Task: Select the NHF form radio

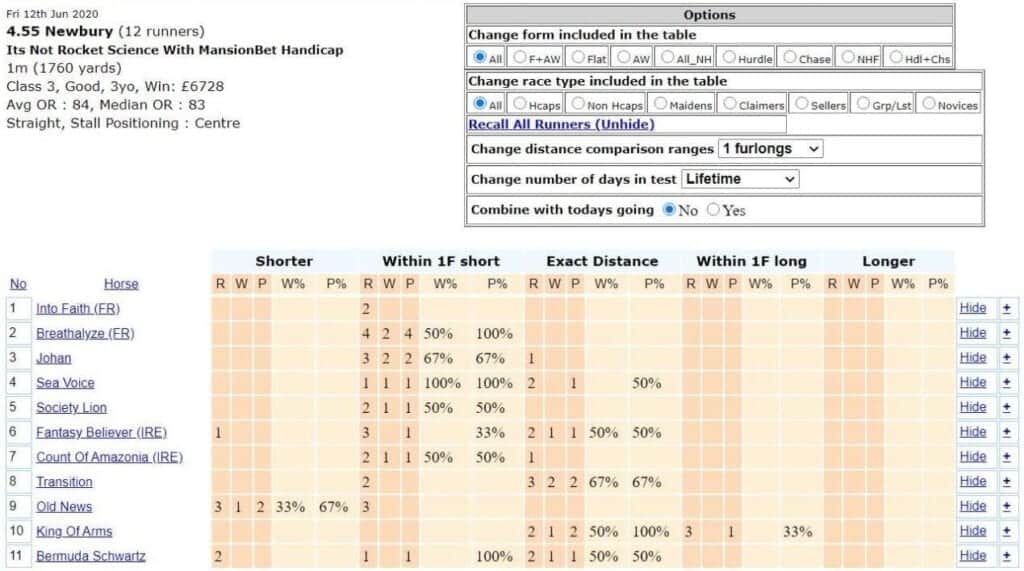Action: pyautogui.click(x=848, y=57)
